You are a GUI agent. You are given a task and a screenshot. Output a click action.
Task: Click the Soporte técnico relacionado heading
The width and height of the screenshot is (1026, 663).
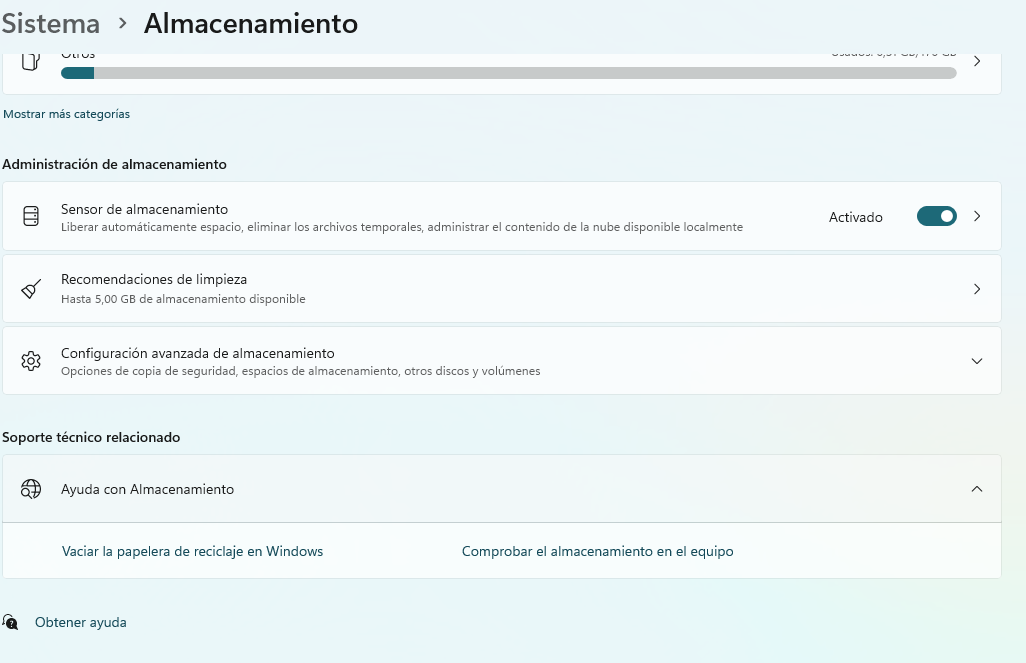point(91,437)
